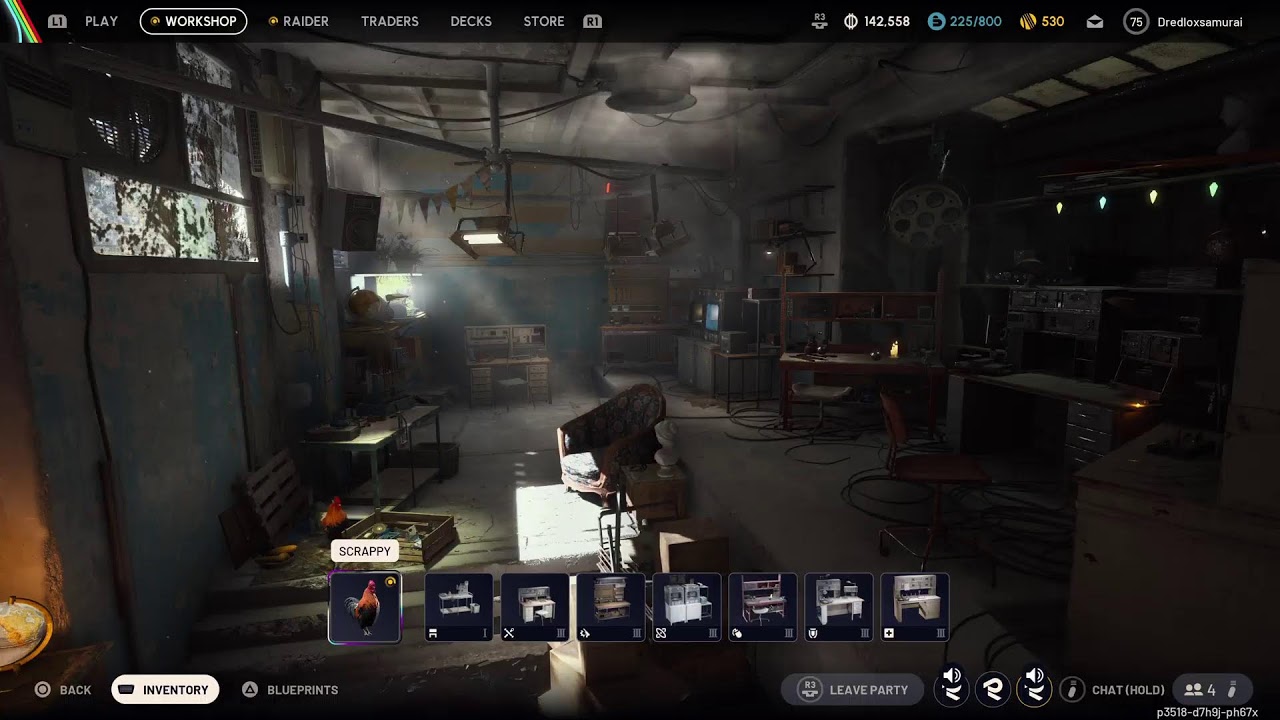Open the level I workbench station
This screenshot has height=720, width=1280.
(459, 607)
